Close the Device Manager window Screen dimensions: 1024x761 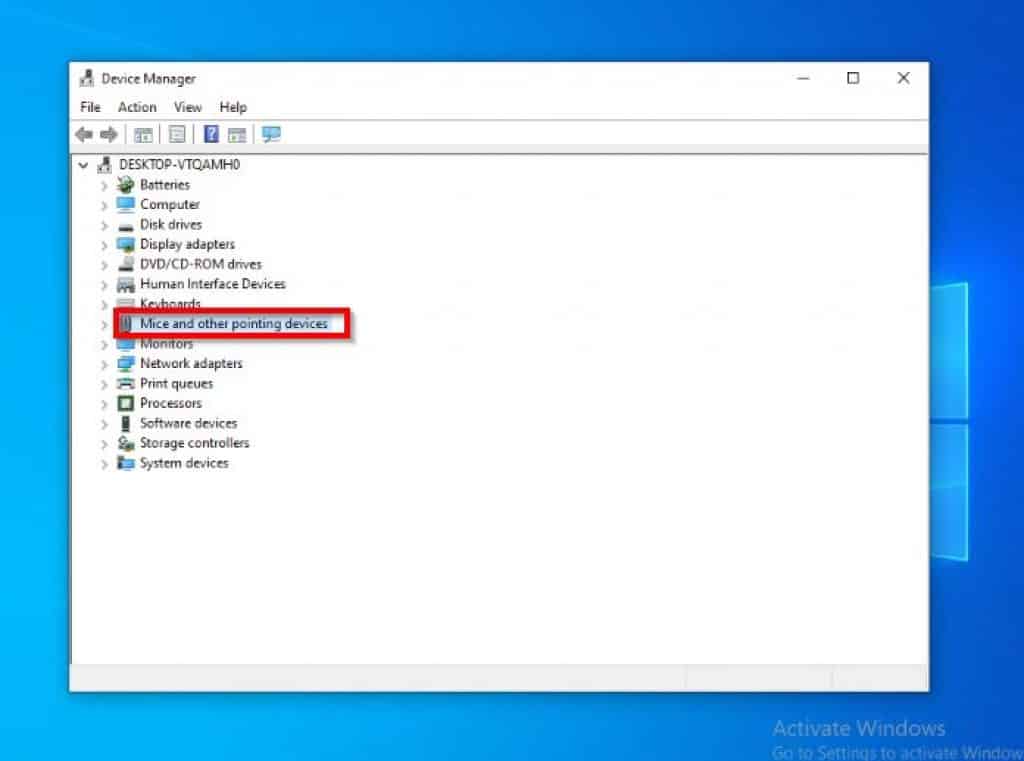(903, 78)
